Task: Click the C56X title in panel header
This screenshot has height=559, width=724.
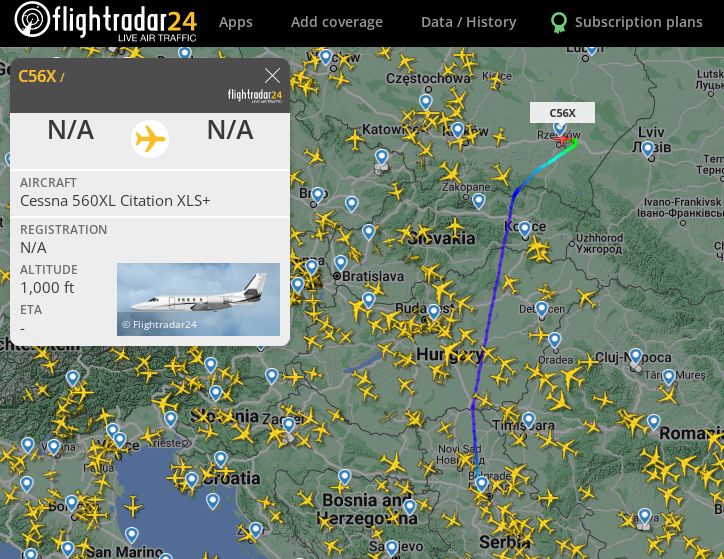Action: point(37,76)
